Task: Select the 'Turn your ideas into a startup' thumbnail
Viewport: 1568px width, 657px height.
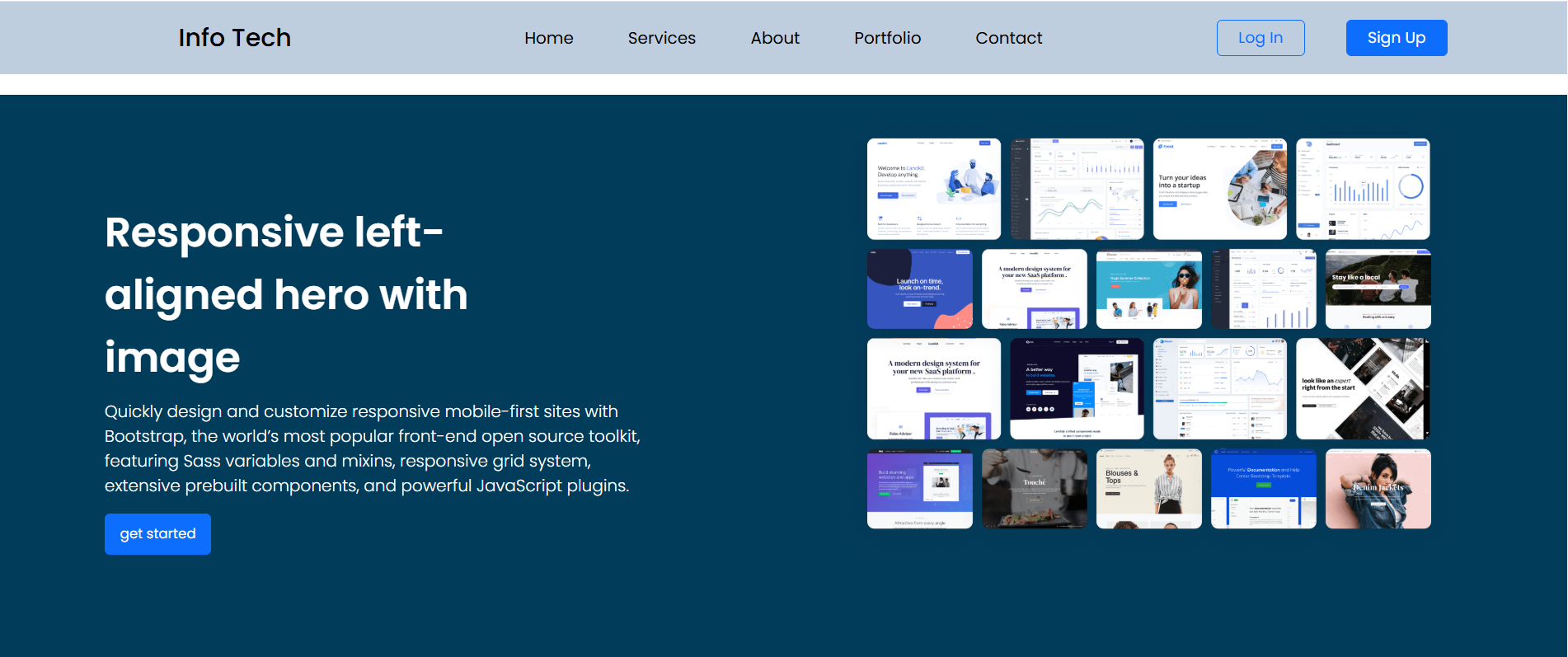Action: coord(1219,189)
